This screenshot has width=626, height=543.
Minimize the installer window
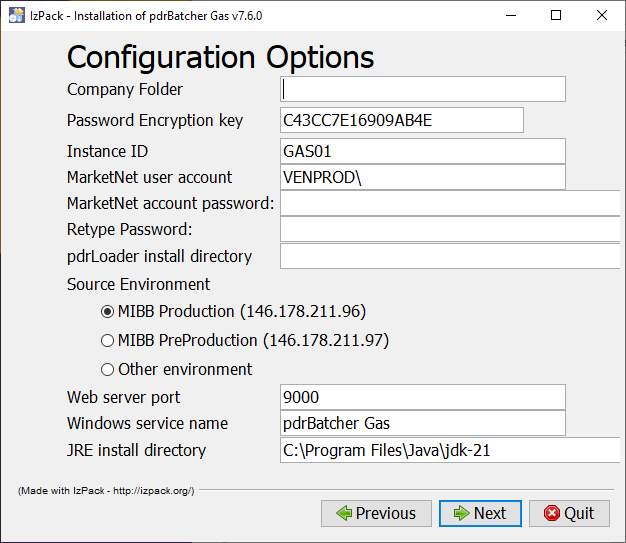pos(511,15)
